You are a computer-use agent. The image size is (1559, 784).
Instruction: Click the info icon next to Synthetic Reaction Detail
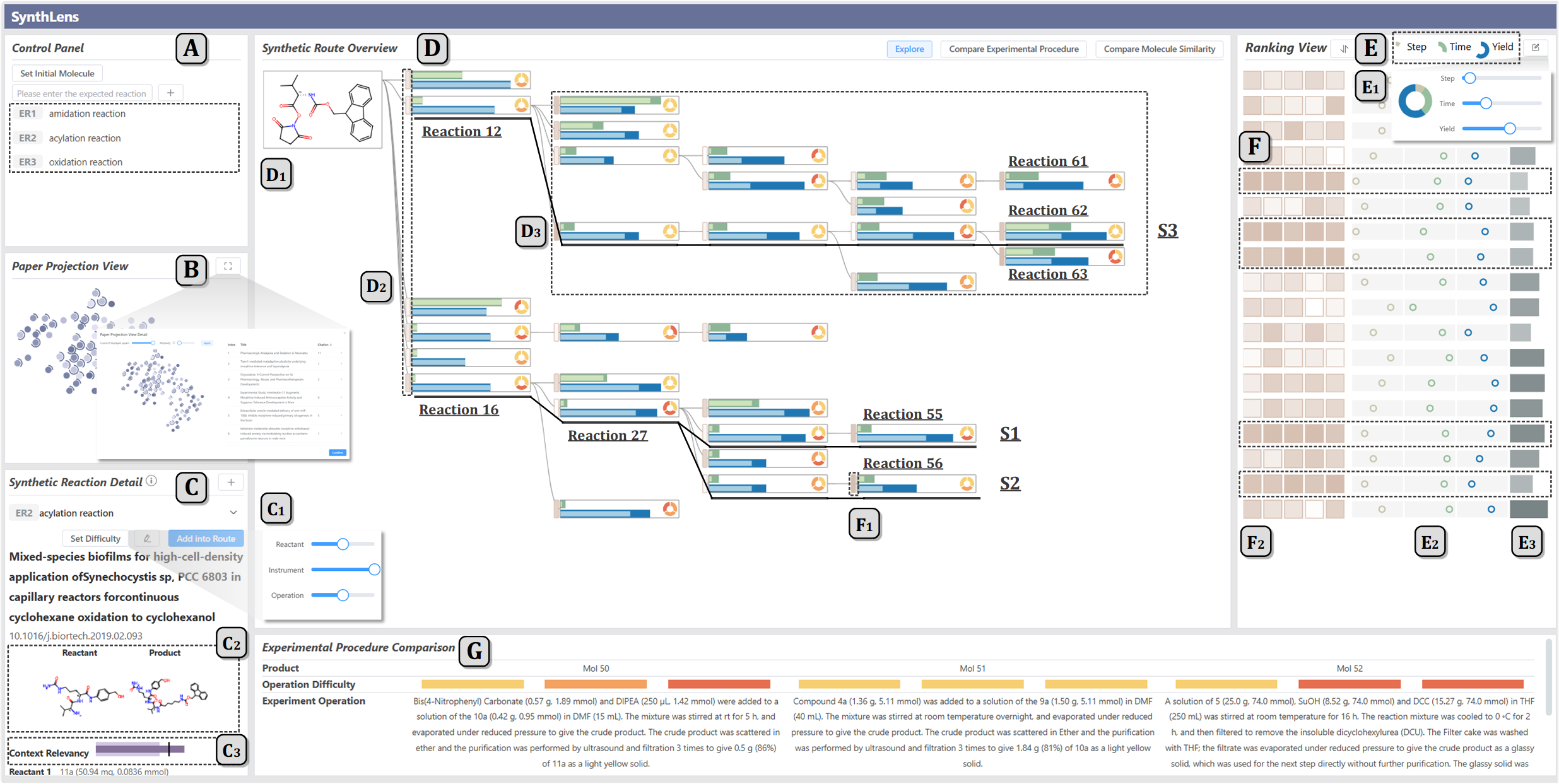(x=151, y=481)
